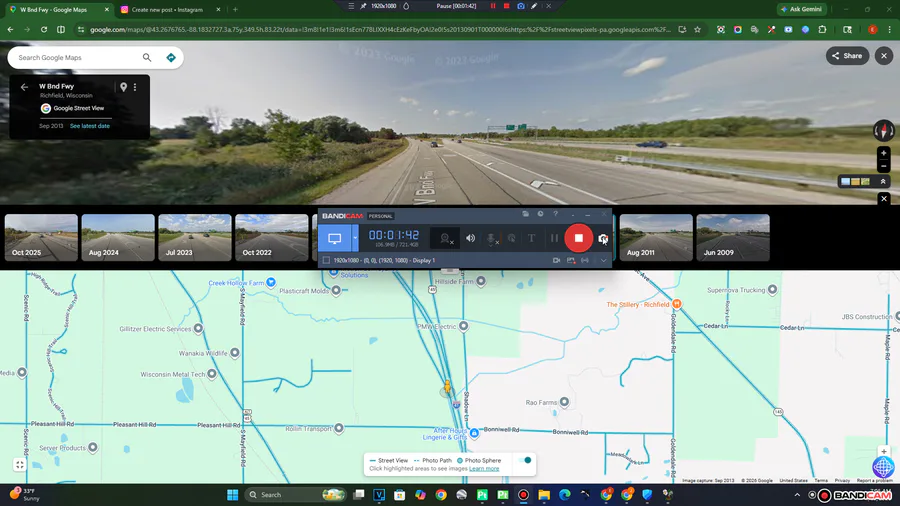Stop the Bandicam recording with red button
Image resolution: width=900 pixels, height=506 pixels.
579,238
